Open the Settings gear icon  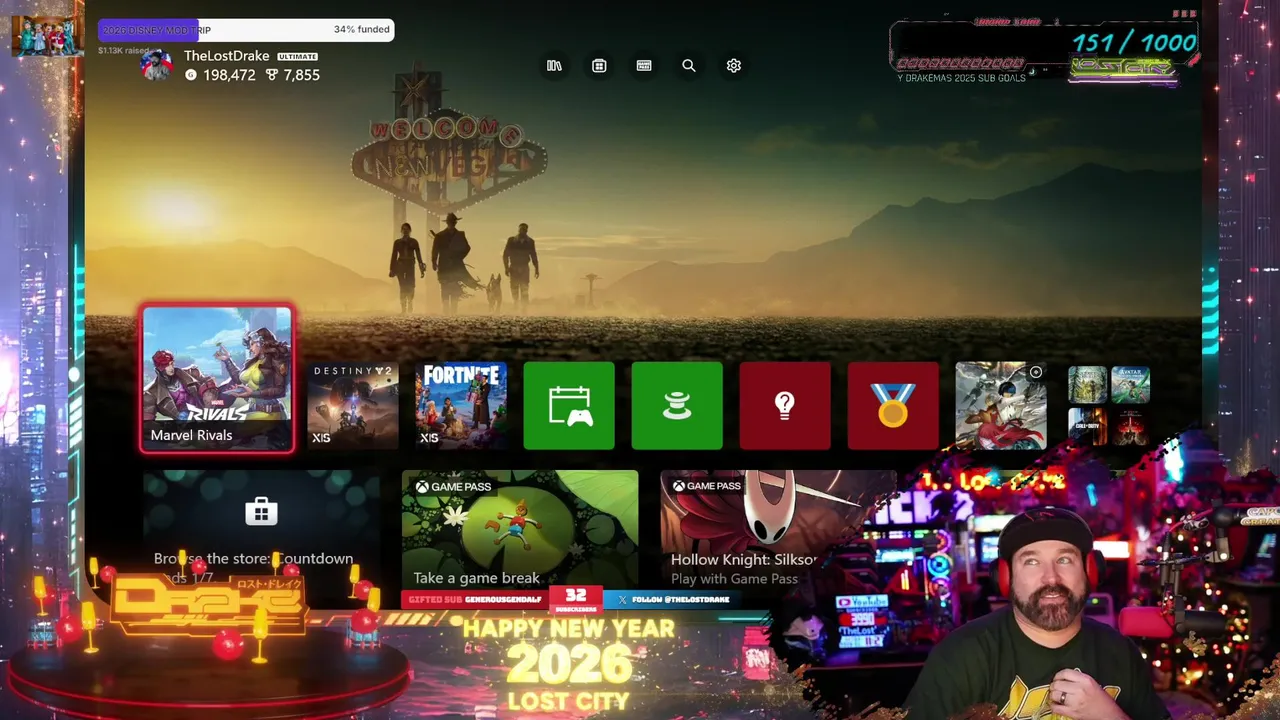pyautogui.click(x=734, y=66)
